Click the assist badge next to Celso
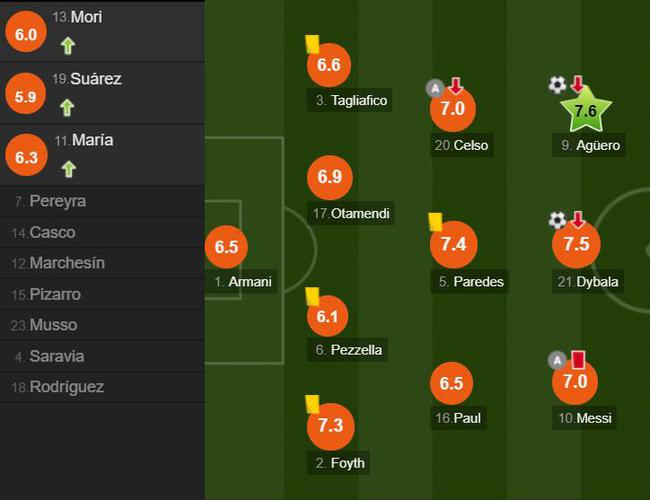This screenshot has width=650, height=500. (434, 87)
